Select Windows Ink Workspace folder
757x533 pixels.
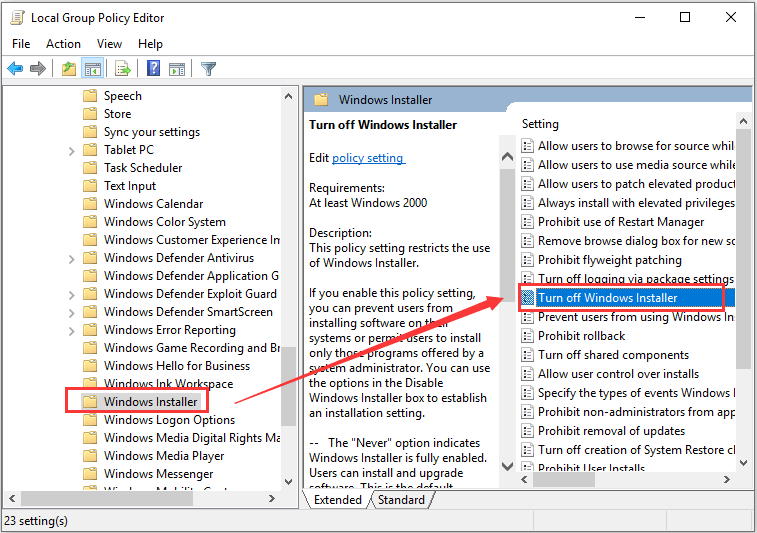pos(168,384)
